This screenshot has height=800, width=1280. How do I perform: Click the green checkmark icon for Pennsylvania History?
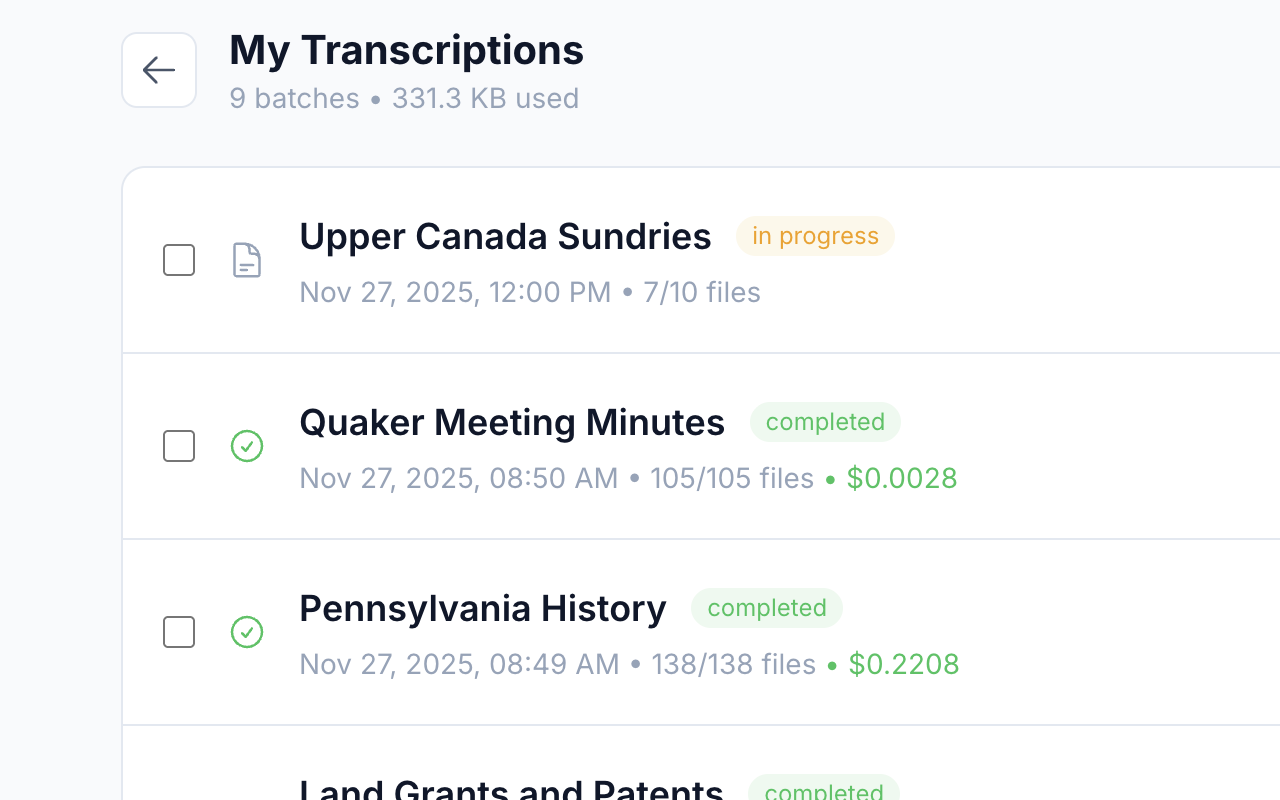tap(247, 632)
